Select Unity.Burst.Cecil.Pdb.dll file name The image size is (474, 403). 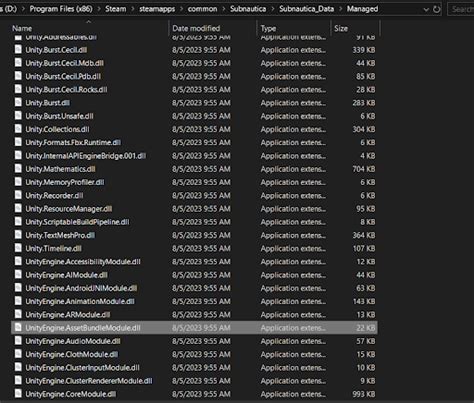63,76
